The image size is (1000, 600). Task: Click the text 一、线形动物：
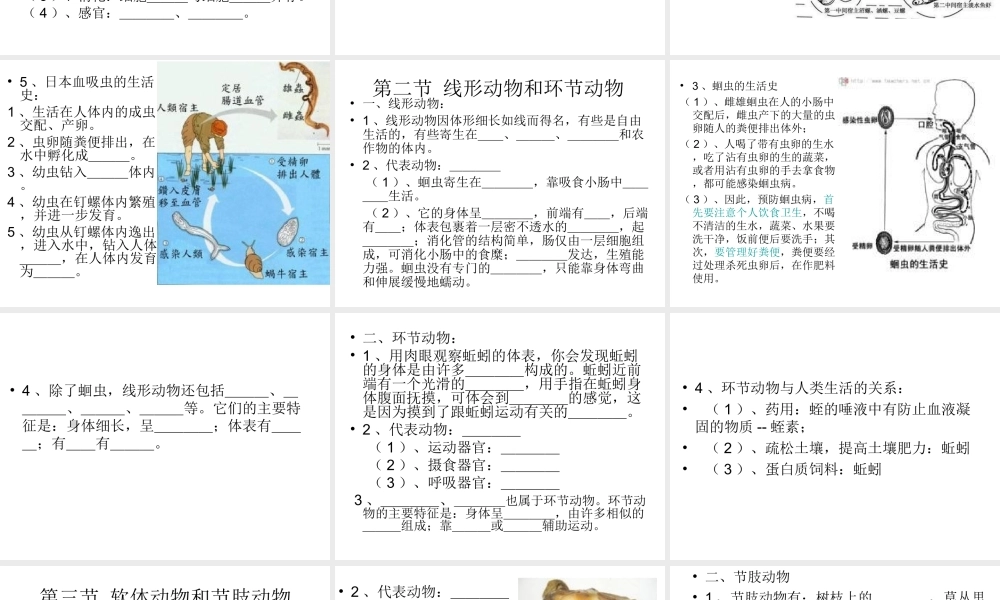point(404,104)
